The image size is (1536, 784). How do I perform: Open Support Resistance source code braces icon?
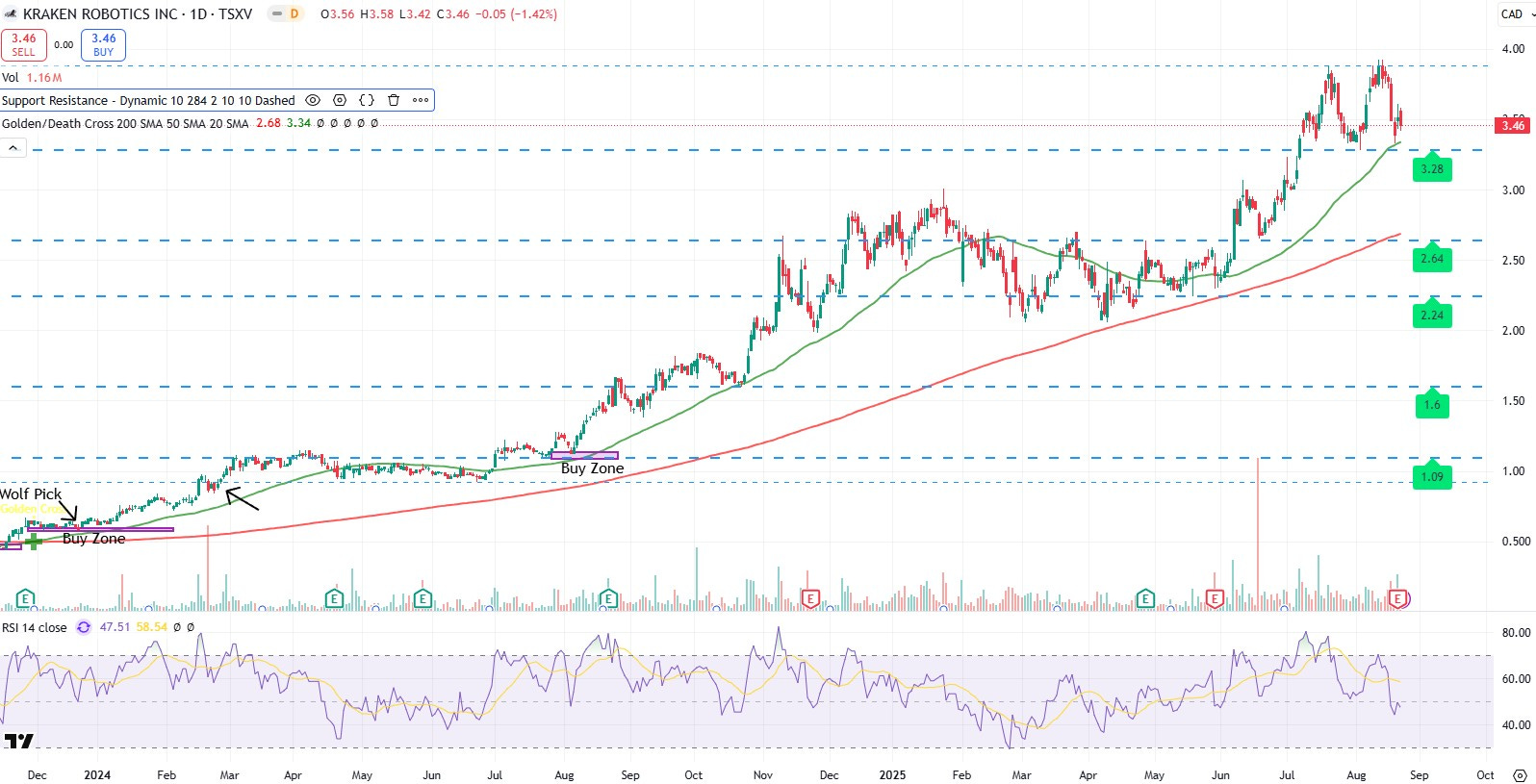(x=367, y=100)
